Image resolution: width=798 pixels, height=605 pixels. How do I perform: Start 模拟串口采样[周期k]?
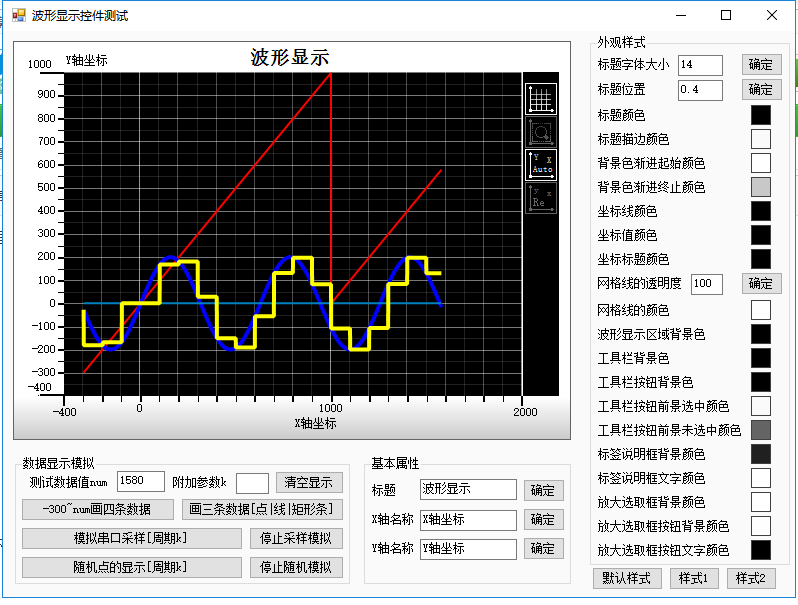pyautogui.click(x=132, y=538)
